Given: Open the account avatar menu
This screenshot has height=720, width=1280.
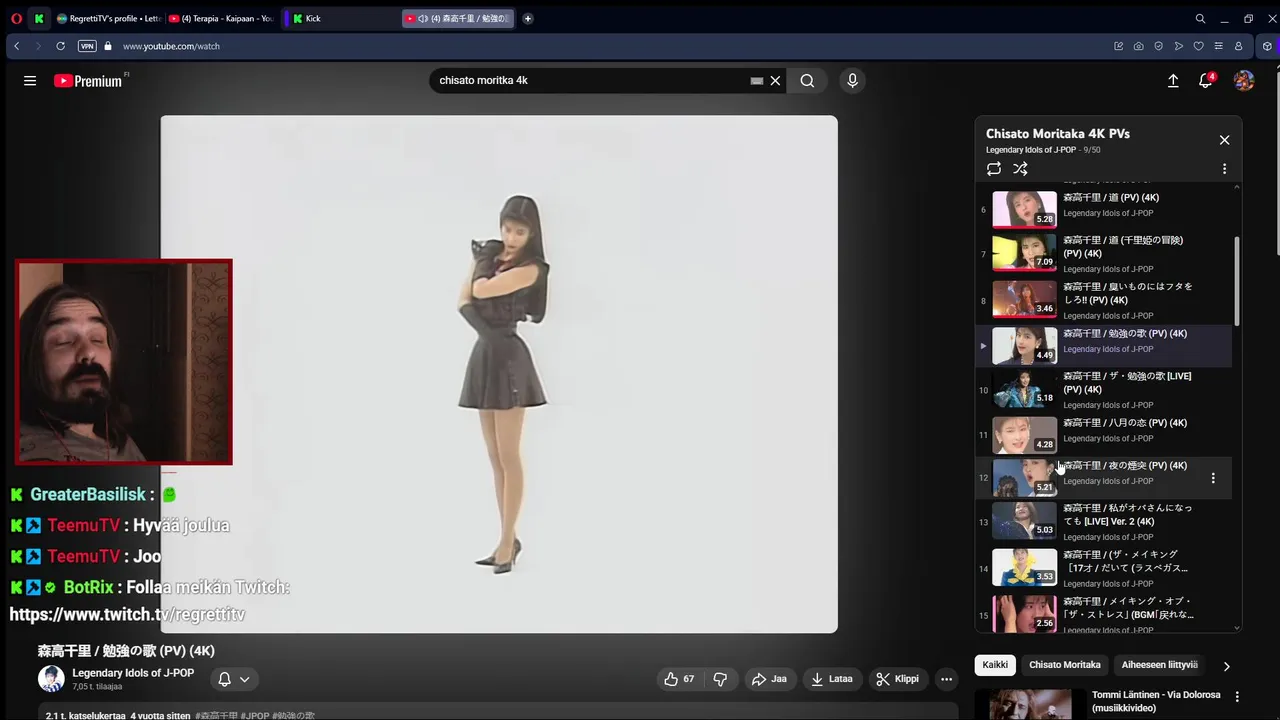Looking at the screenshot, I should pyautogui.click(x=1244, y=81).
